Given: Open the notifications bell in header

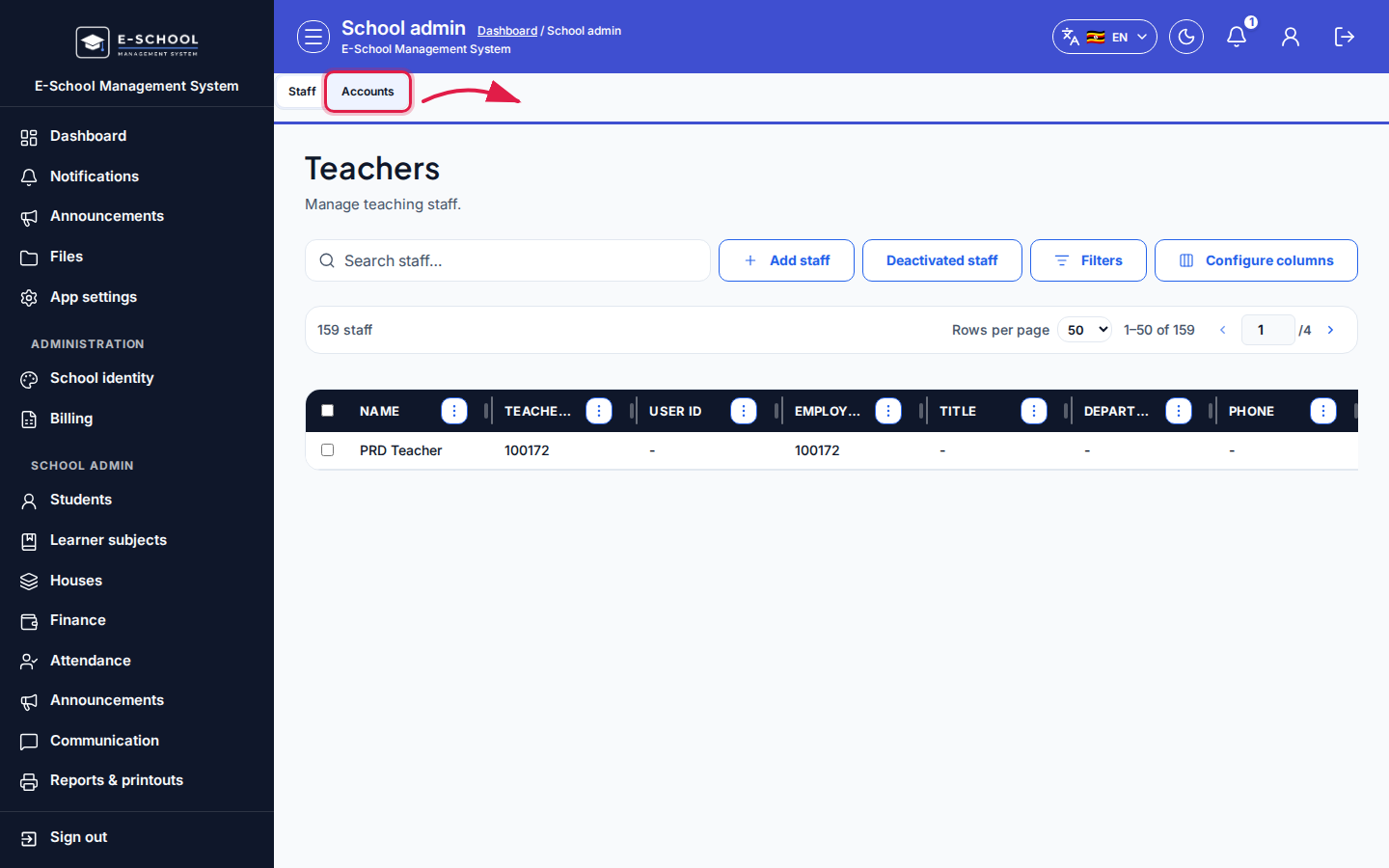Looking at the screenshot, I should 1237,37.
